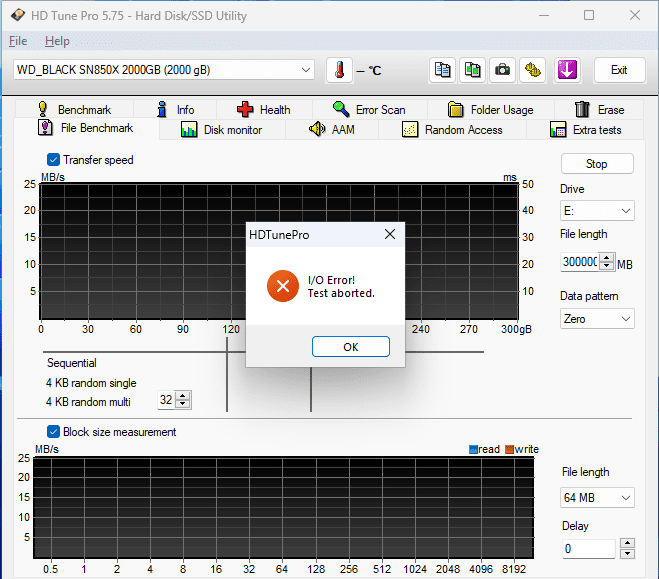Click the Data pattern label
Viewport: 659px width, 579px height.
[x=589, y=296]
